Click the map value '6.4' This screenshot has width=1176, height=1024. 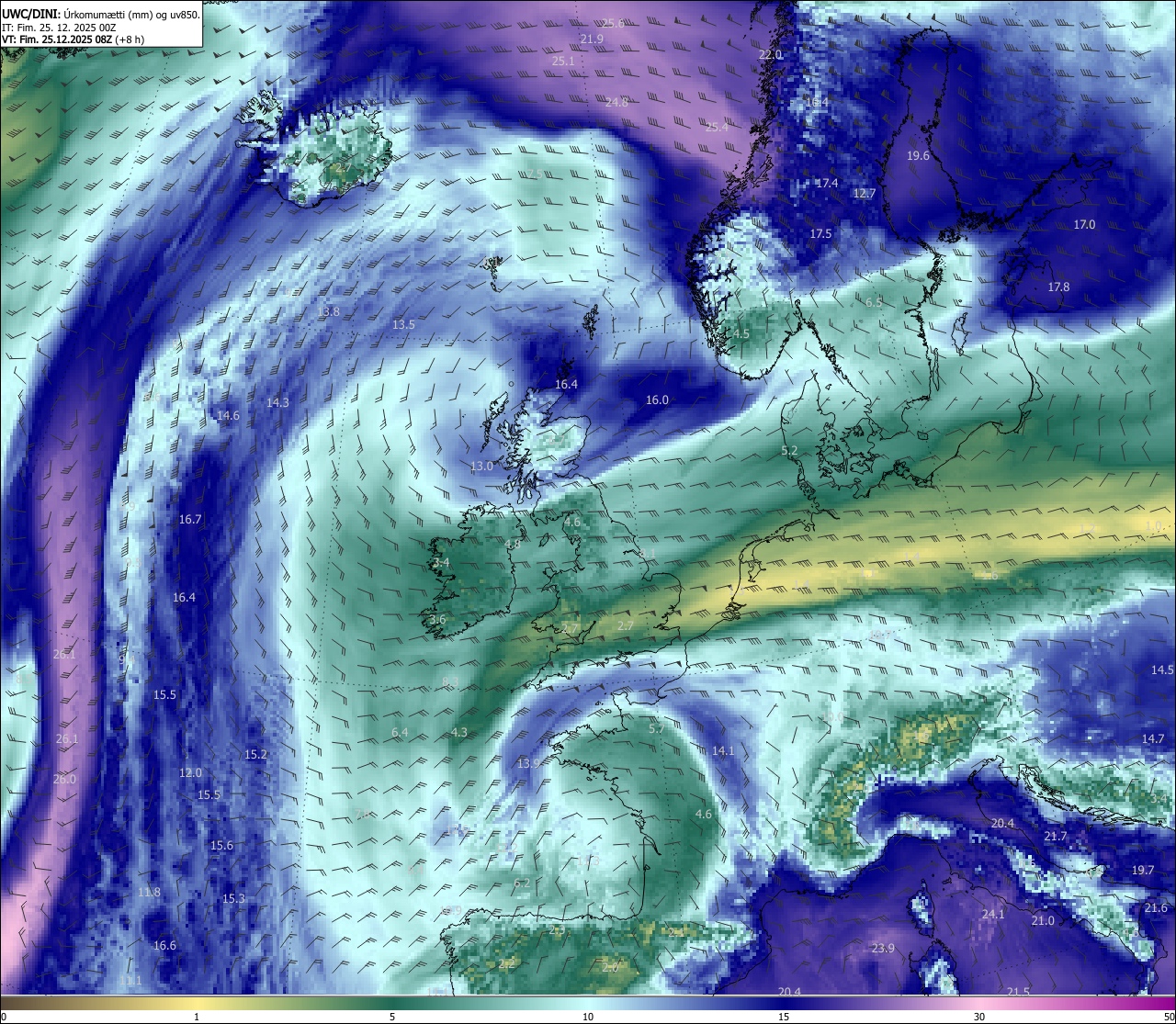click(x=399, y=732)
